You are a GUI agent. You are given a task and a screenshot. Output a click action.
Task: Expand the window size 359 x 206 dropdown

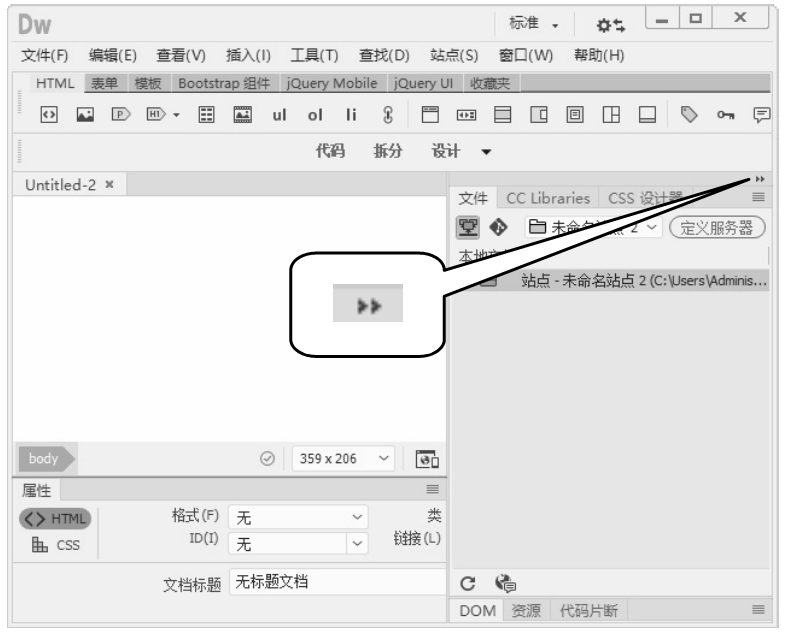(x=380, y=459)
